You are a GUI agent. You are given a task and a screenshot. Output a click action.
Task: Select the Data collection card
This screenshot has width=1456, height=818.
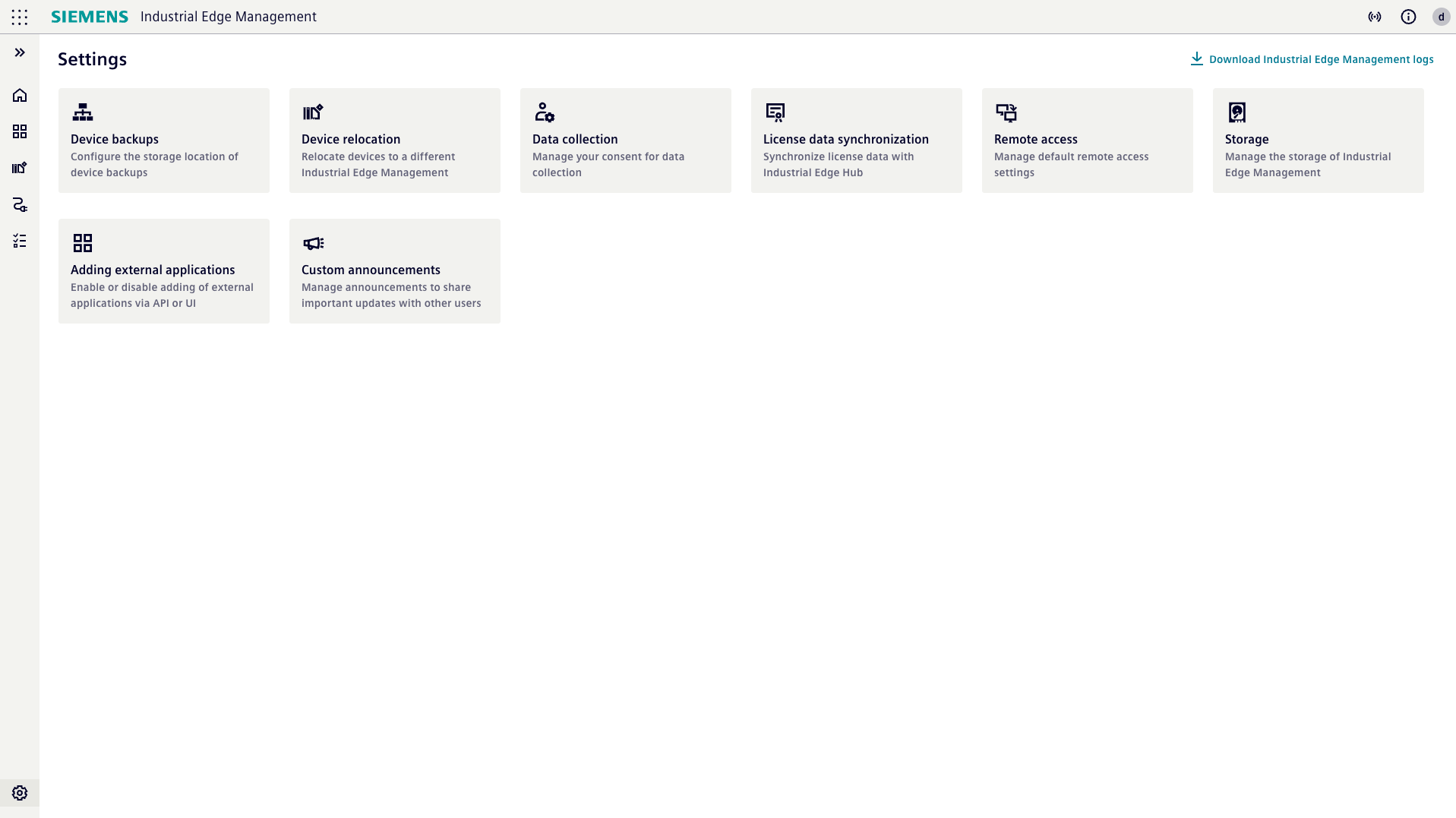coord(626,141)
